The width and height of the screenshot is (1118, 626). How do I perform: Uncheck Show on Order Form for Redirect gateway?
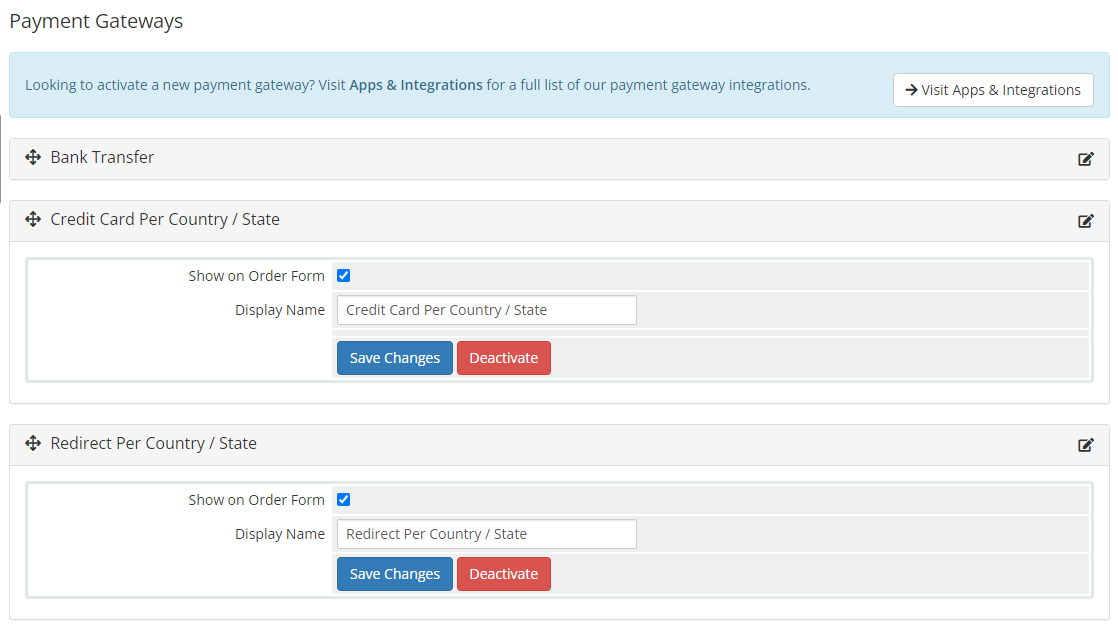coord(344,500)
